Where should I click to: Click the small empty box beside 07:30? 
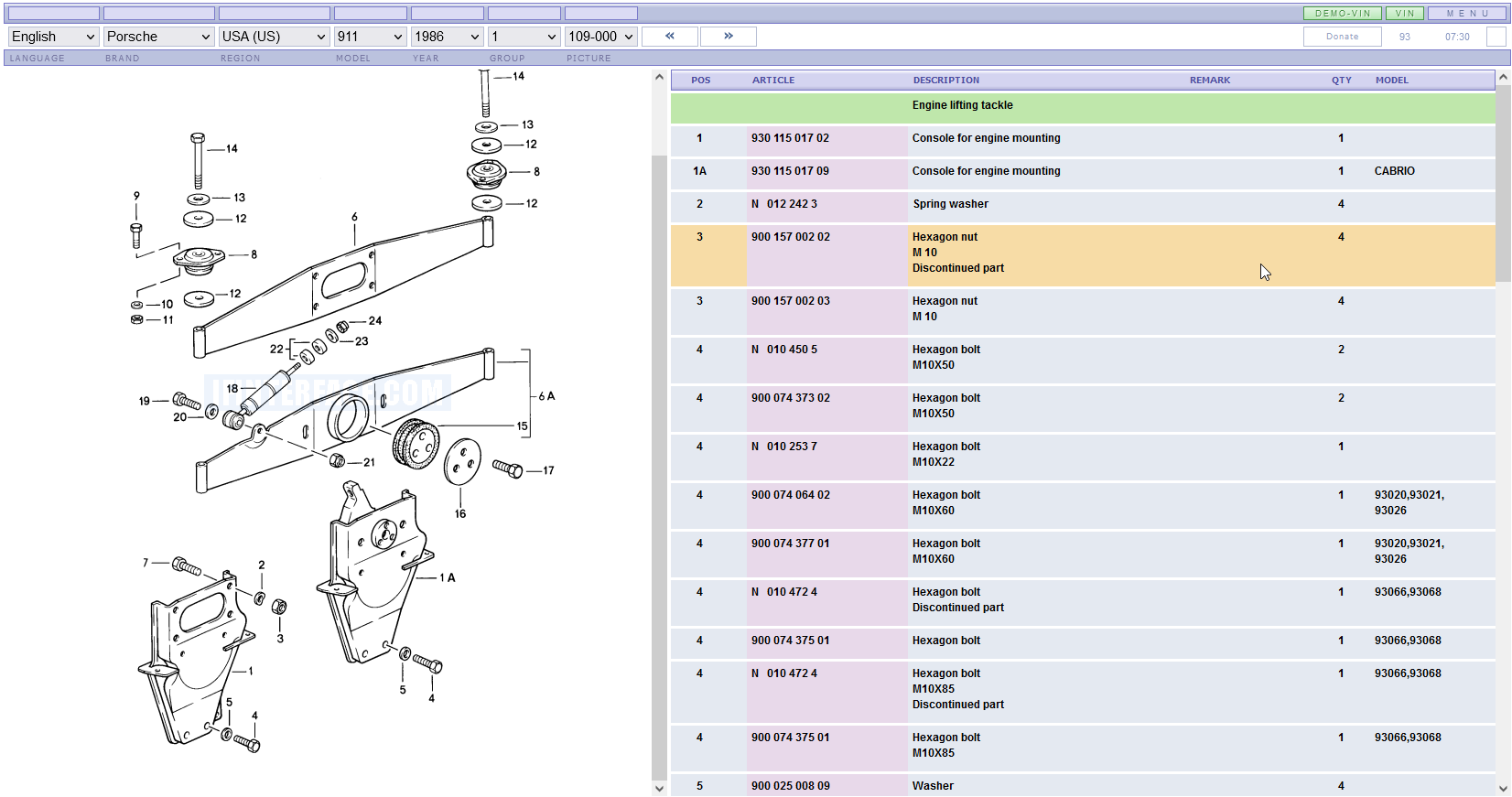(1496, 37)
